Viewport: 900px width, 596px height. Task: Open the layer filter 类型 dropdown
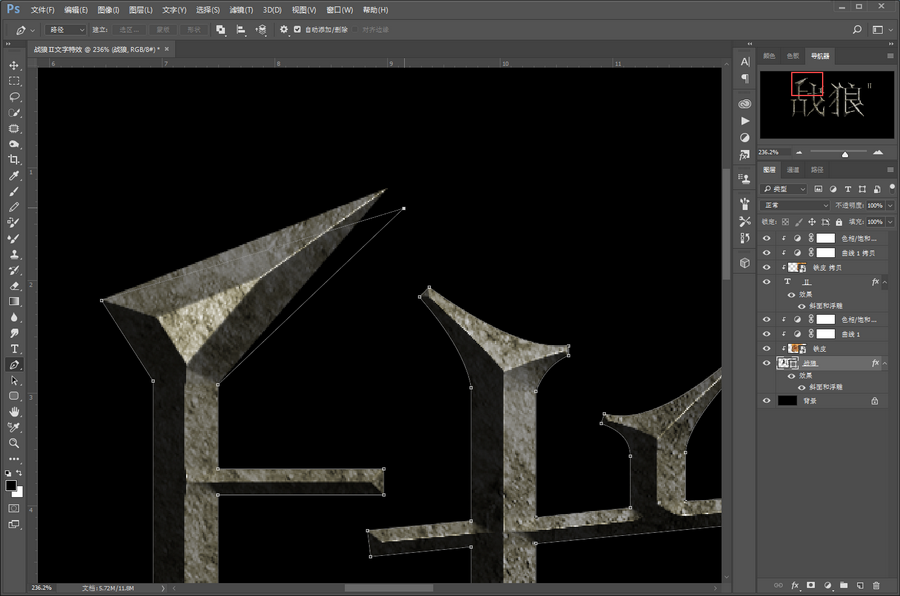pos(785,188)
